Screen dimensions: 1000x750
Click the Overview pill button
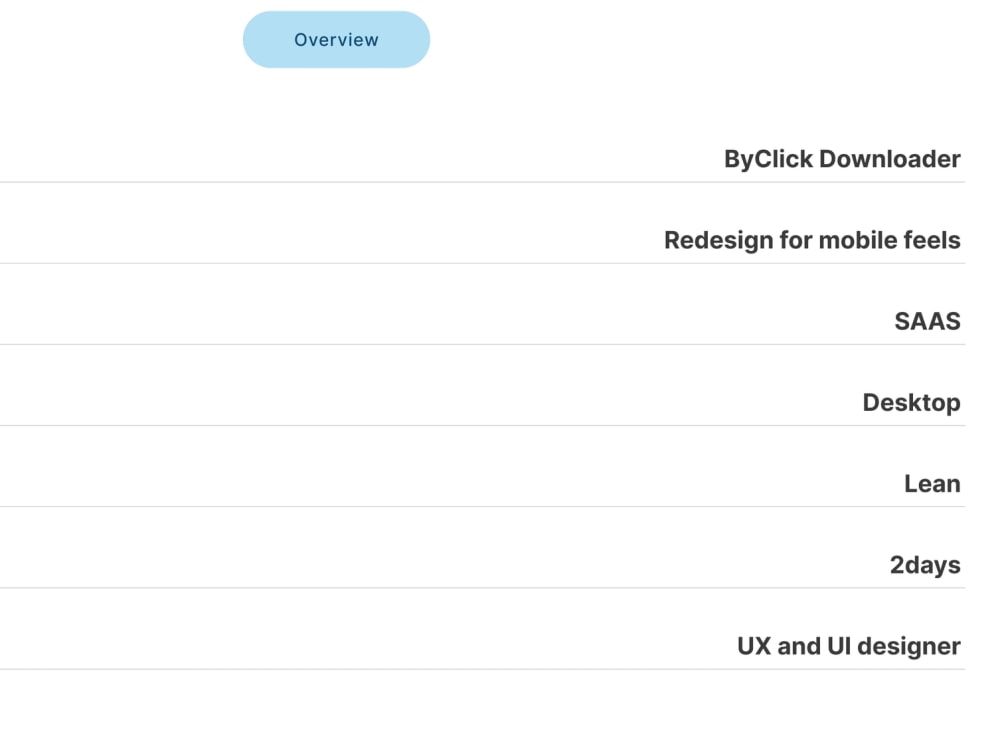coord(336,40)
